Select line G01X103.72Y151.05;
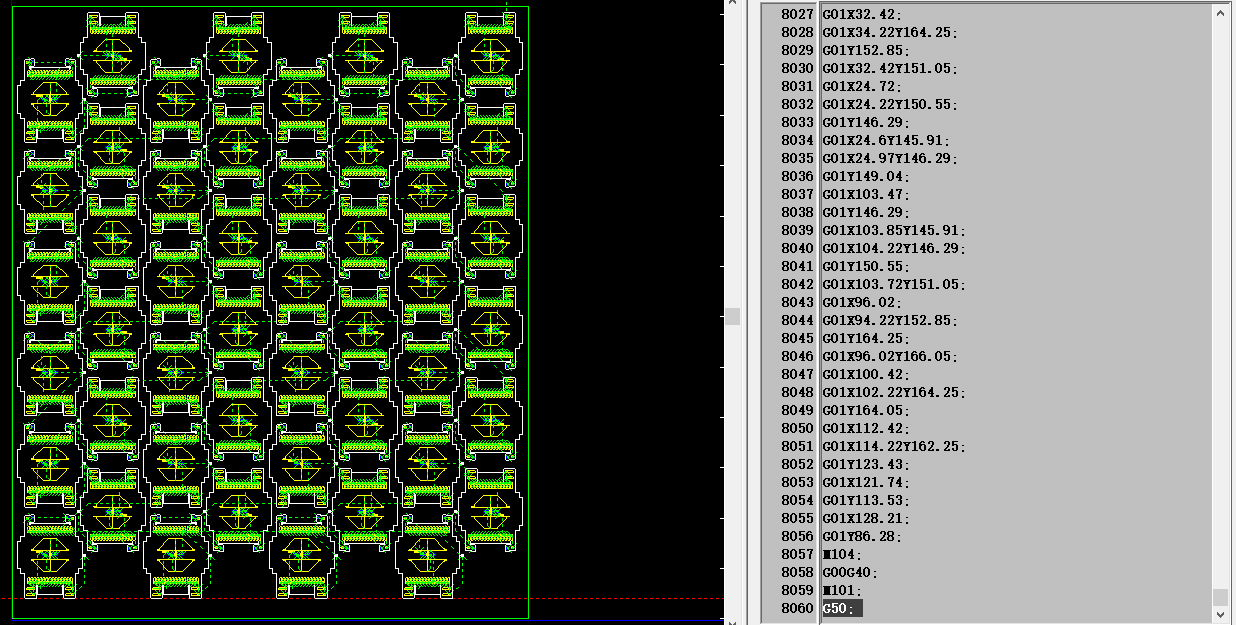Image resolution: width=1236 pixels, height=625 pixels. pos(894,285)
